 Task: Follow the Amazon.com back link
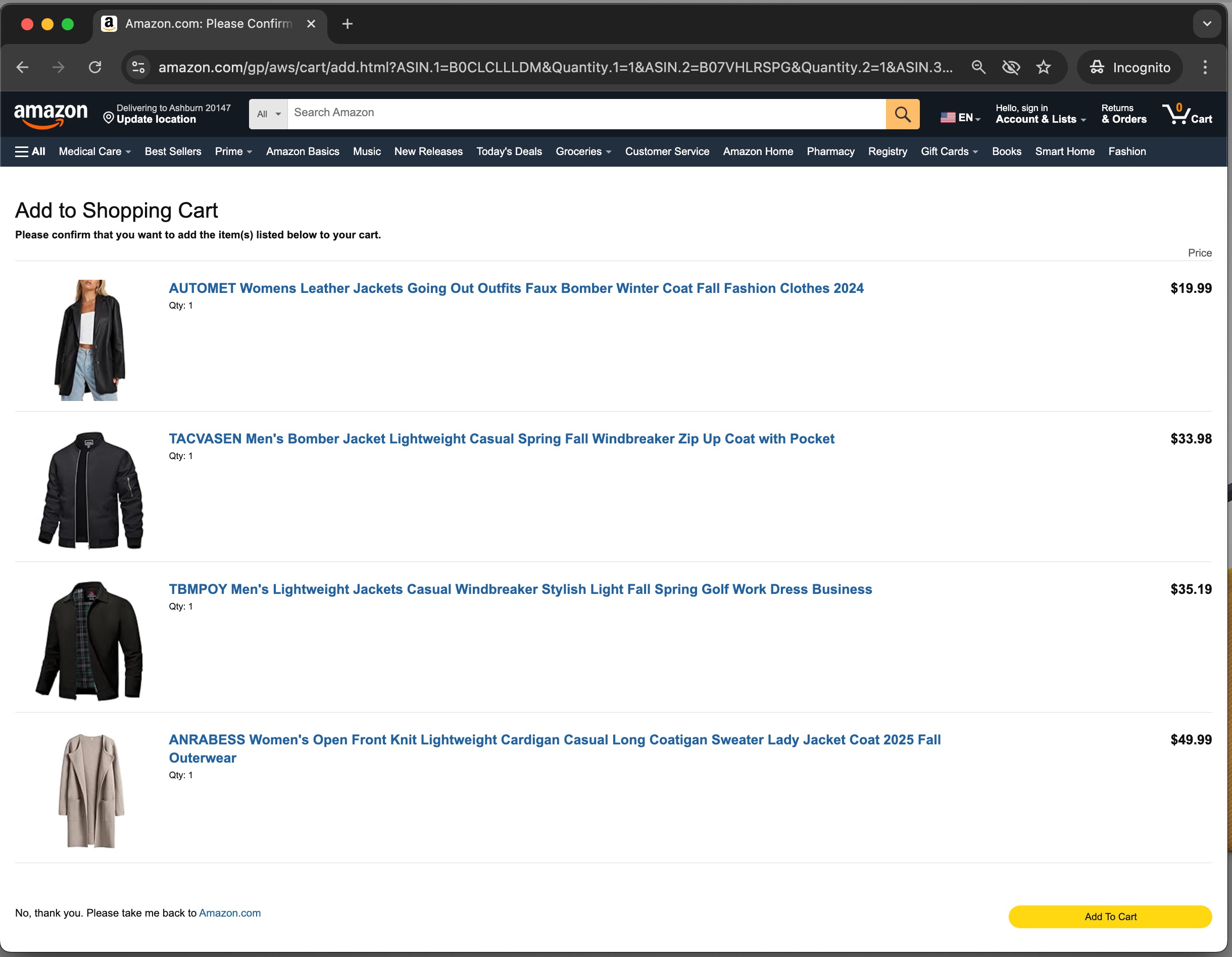(230, 913)
